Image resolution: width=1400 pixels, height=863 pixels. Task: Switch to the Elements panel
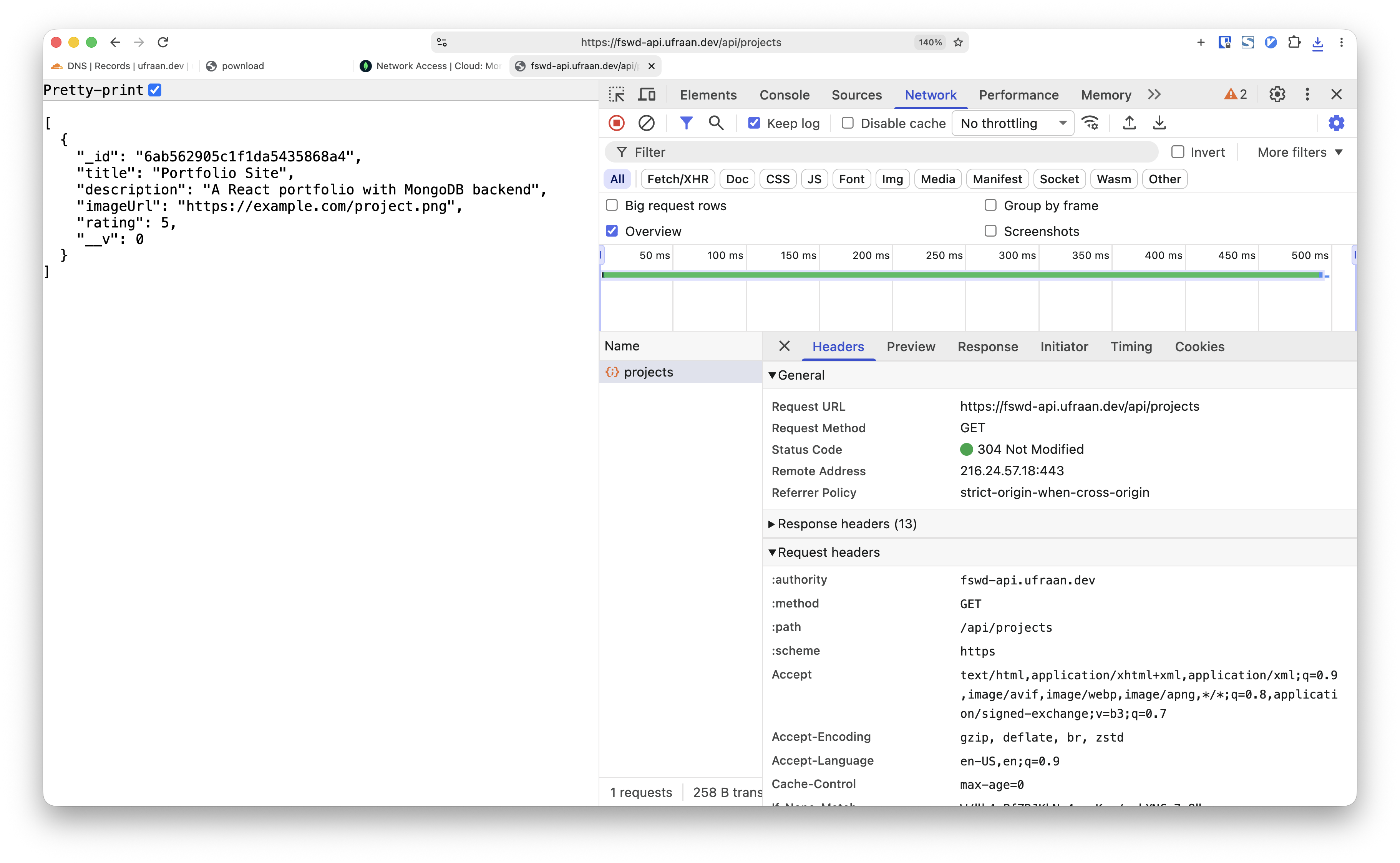[708, 95]
